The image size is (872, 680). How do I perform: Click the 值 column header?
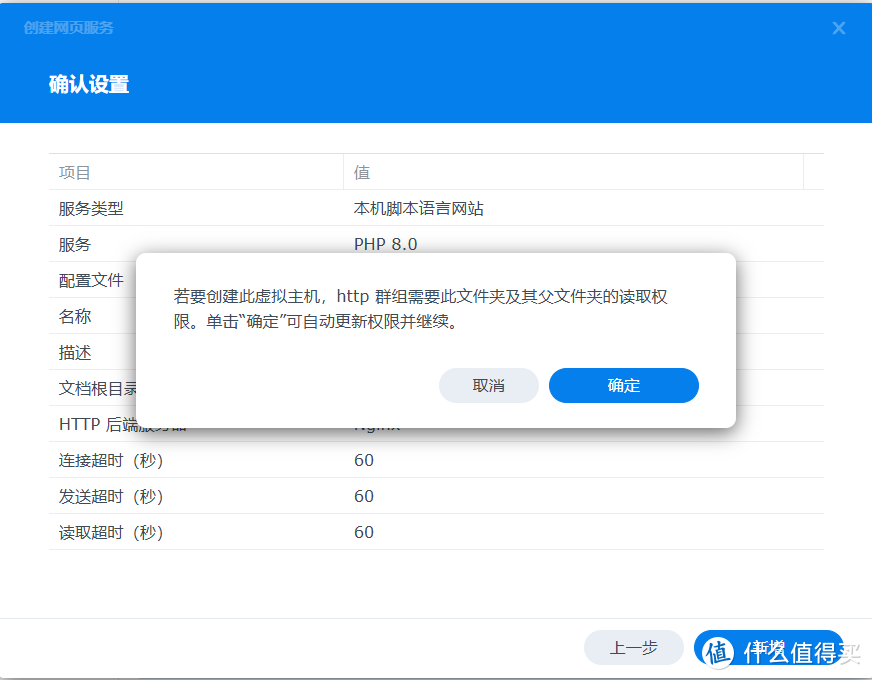(361, 172)
